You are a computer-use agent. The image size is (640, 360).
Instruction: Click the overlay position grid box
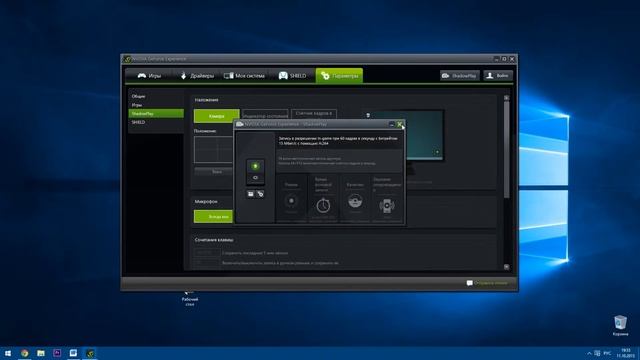[213, 149]
